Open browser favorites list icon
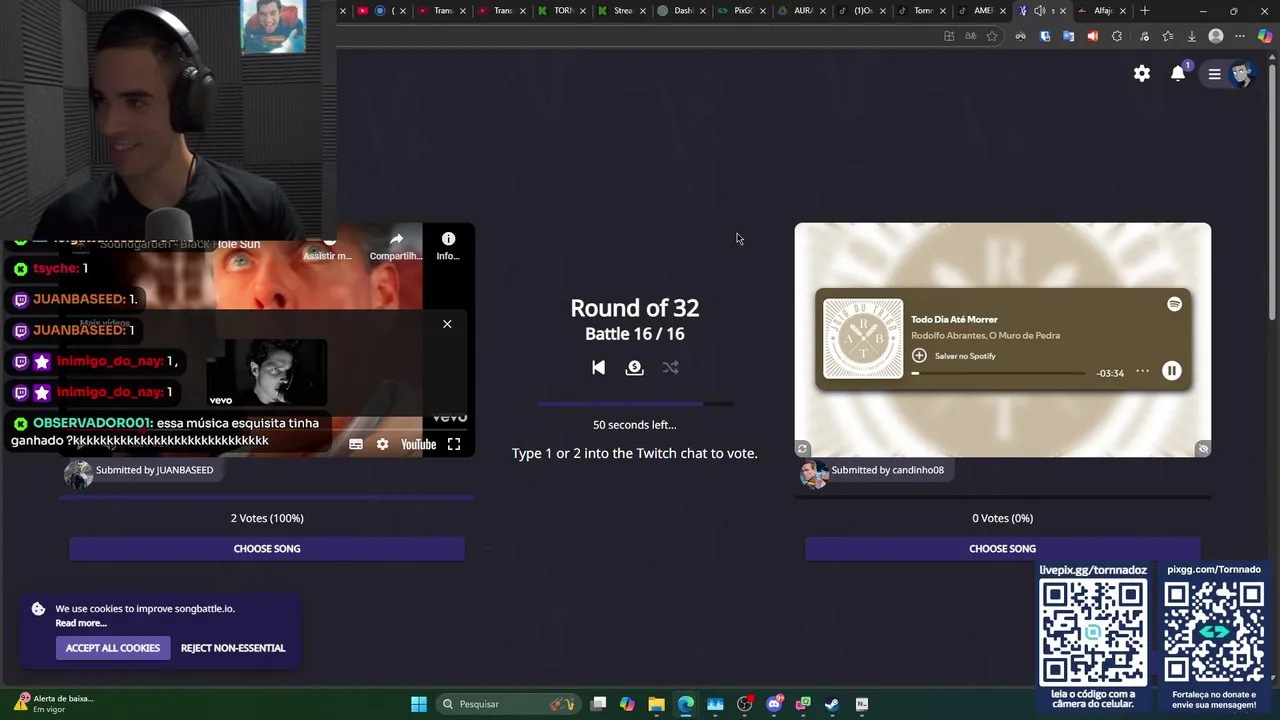Screen dimensions: 1280x720 pyautogui.click(x=1167, y=36)
